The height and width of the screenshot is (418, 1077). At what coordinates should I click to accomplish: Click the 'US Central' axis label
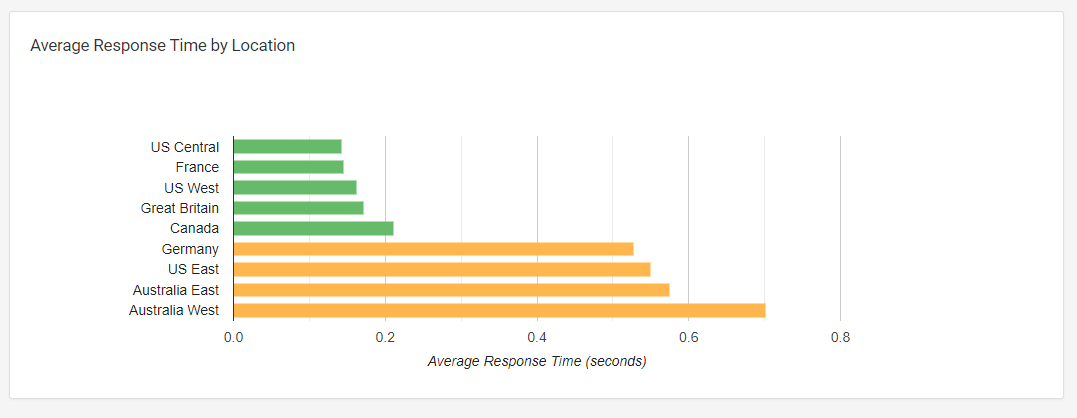tap(185, 147)
